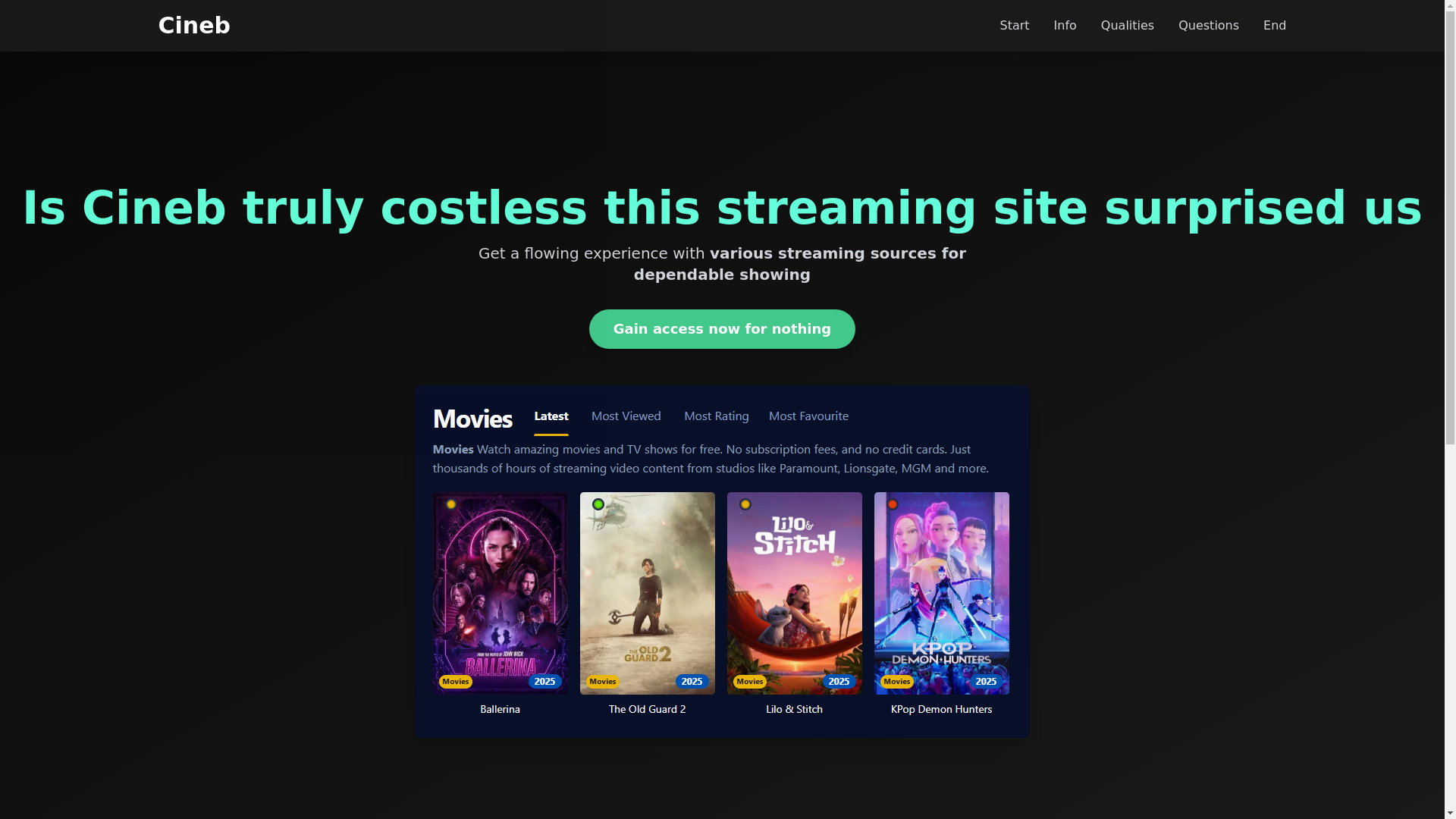Click the yellow status dot on Lilo & Stitch

(x=745, y=504)
